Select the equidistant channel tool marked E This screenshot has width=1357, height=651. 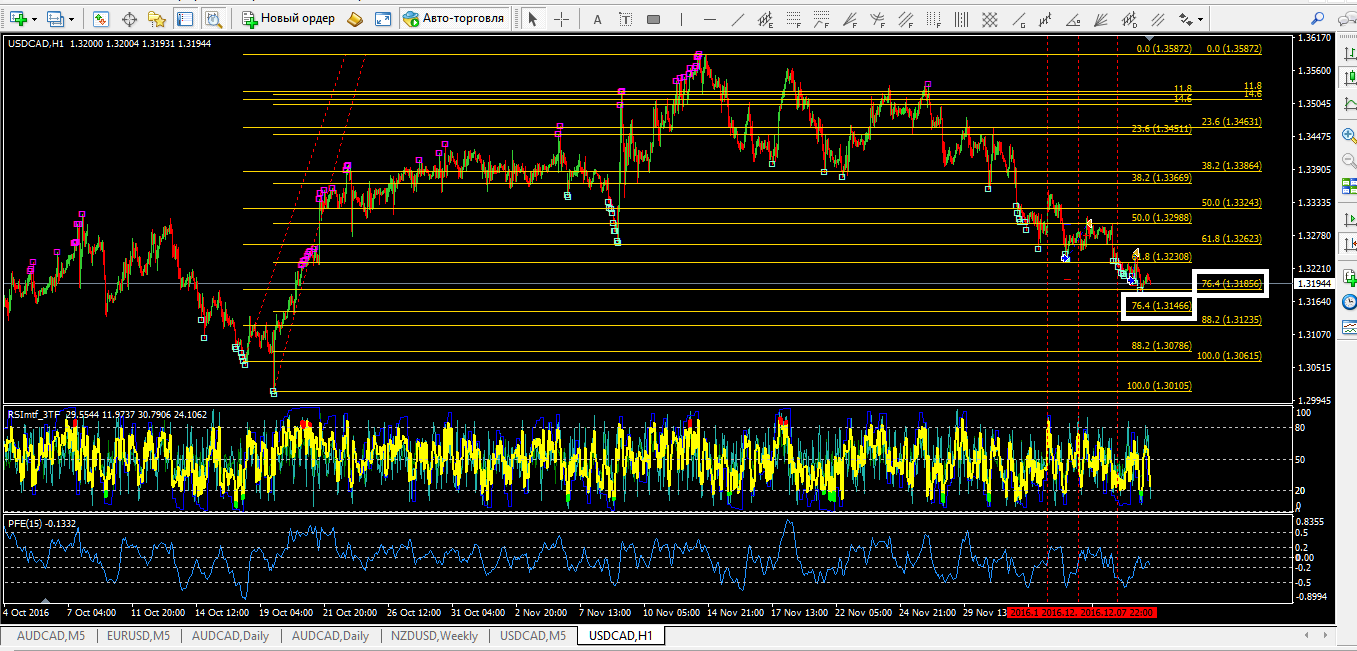pos(766,19)
